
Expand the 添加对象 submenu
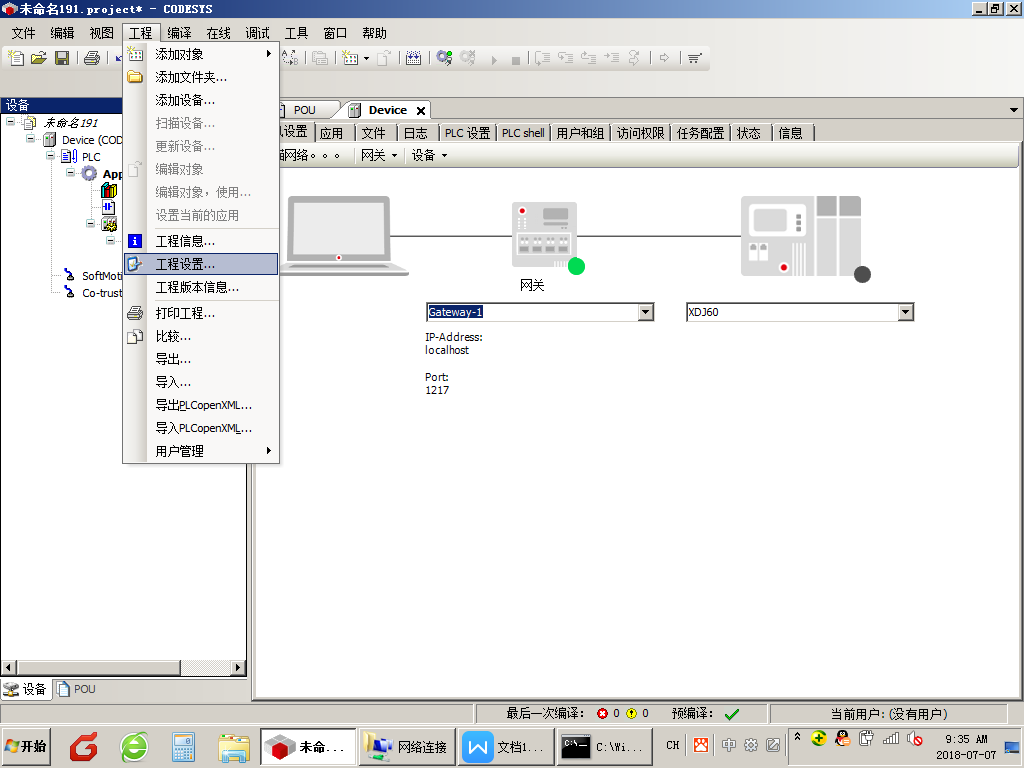[x=202, y=54]
